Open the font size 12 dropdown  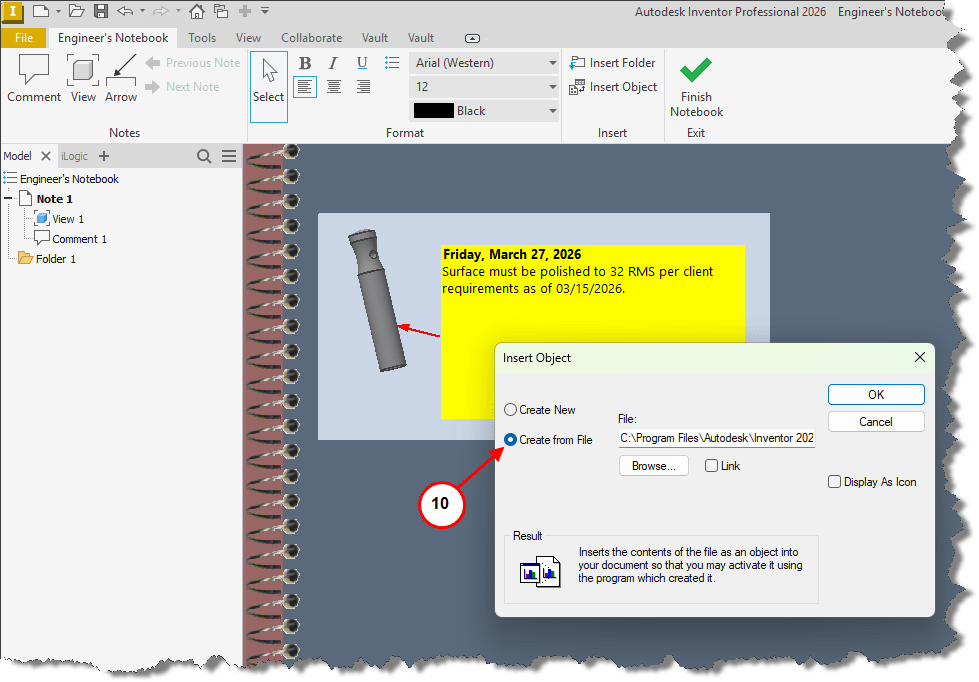coord(553,87)
